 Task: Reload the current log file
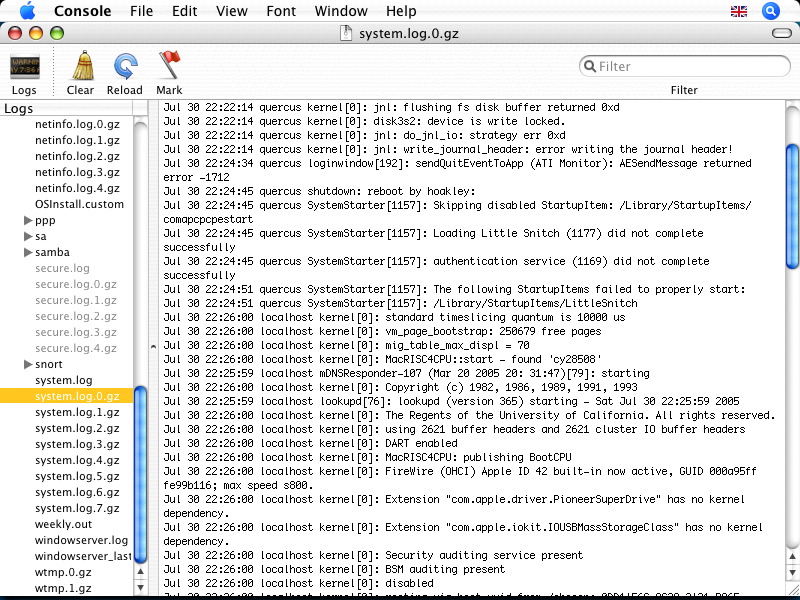125,68
